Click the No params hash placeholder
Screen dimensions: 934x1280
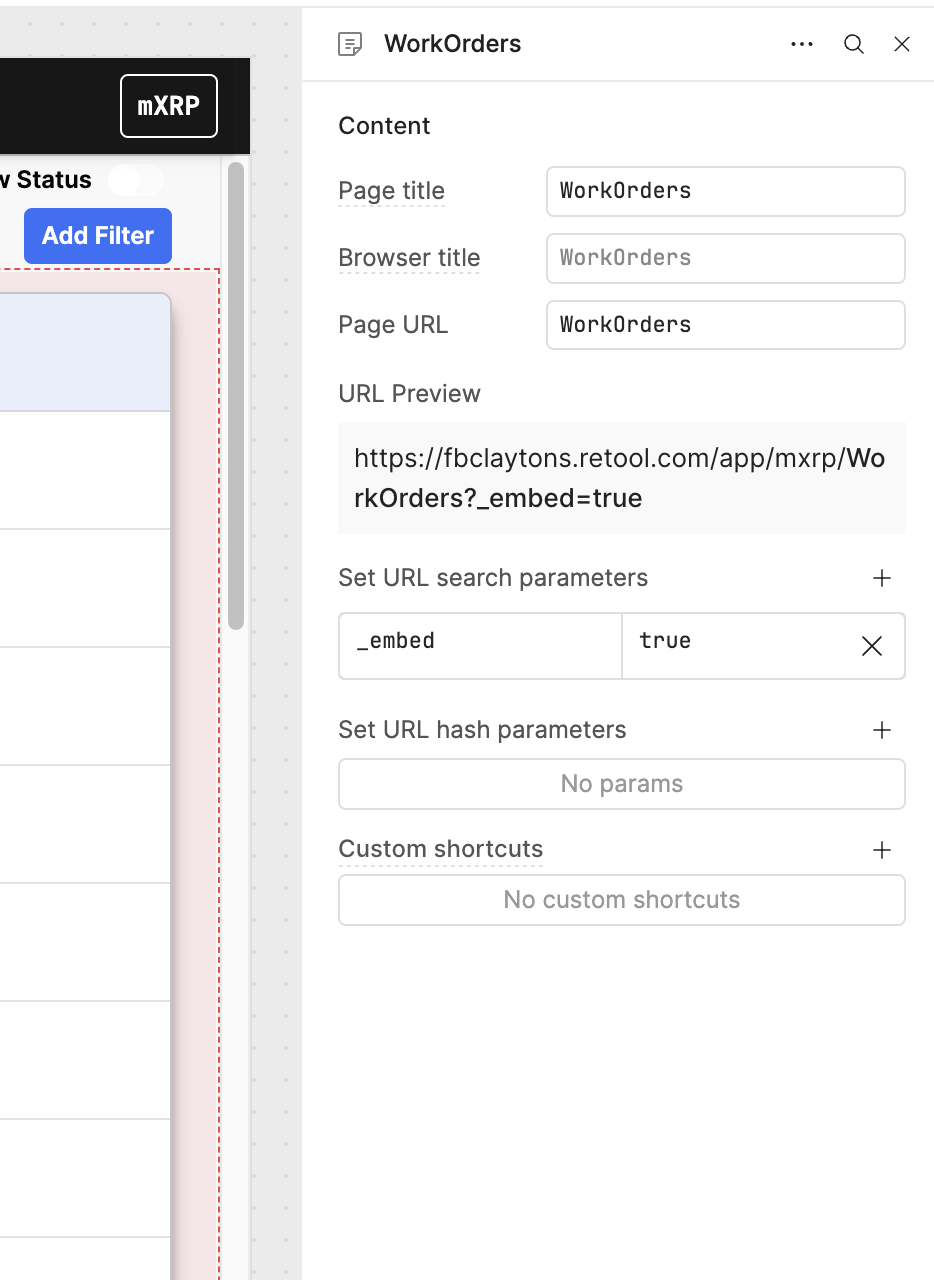pyautogui.click(x=621, y=784)
